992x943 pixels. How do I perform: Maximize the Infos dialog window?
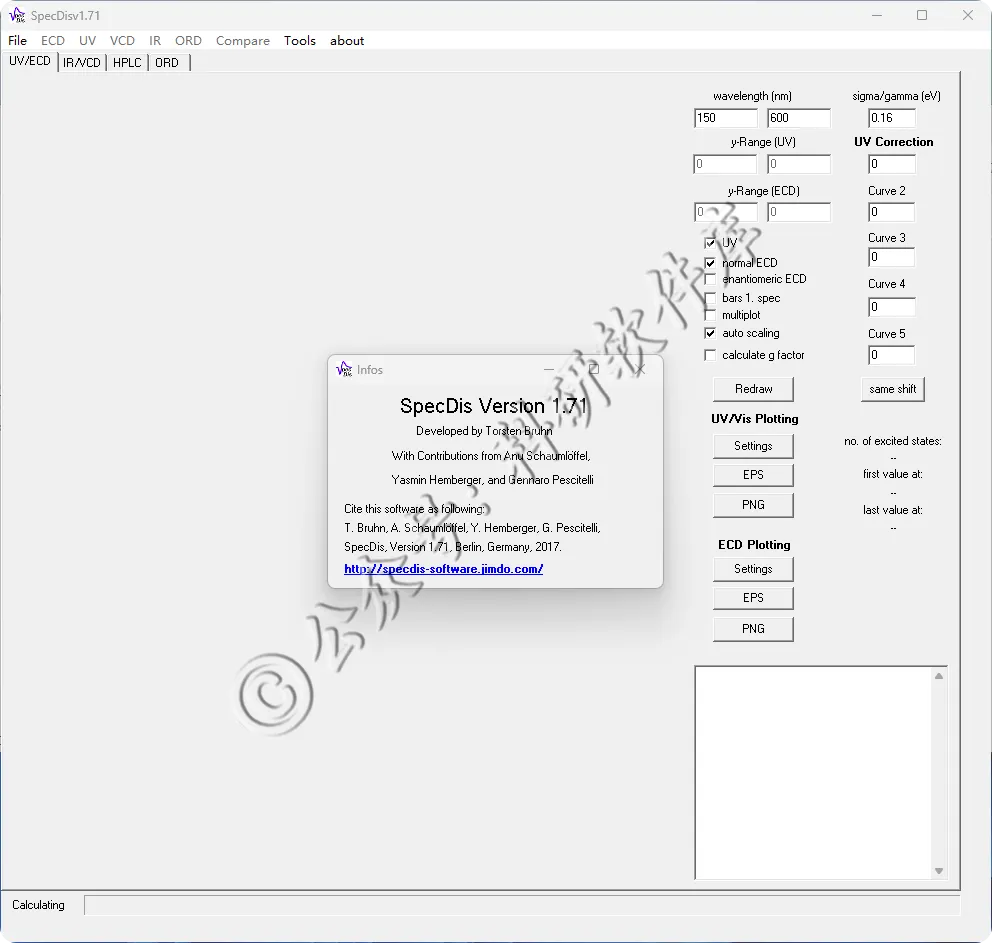594,369
